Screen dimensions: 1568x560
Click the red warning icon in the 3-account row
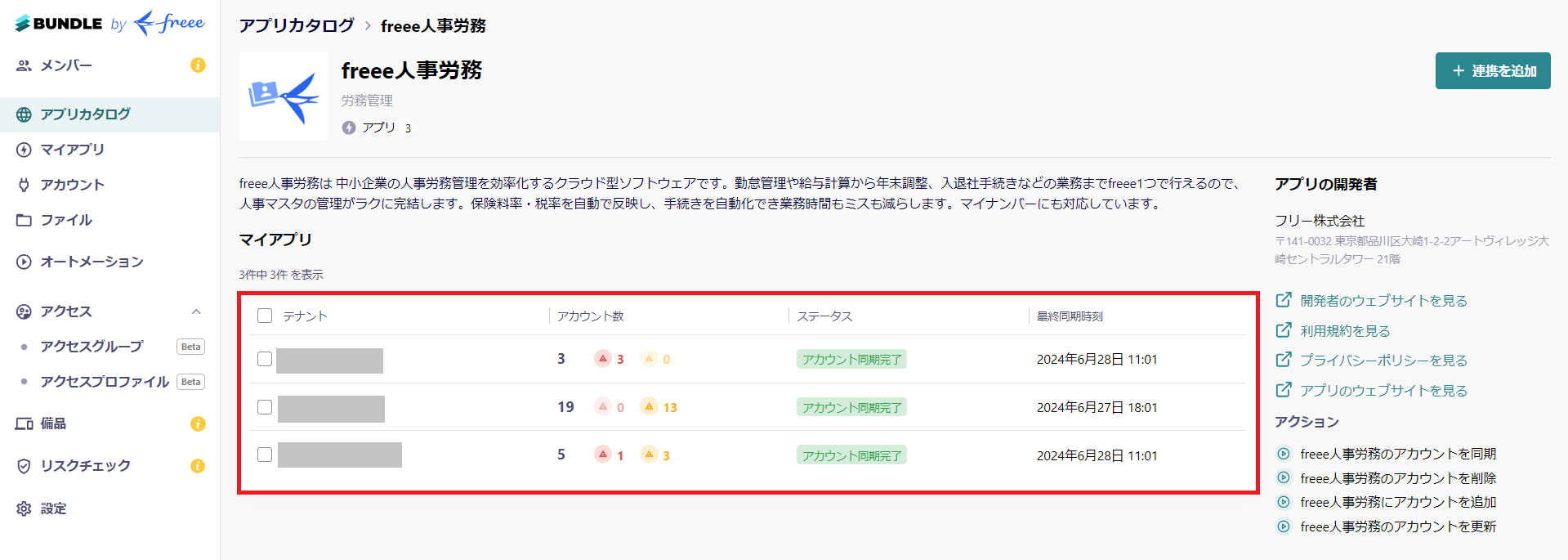(x=603, y=358)
